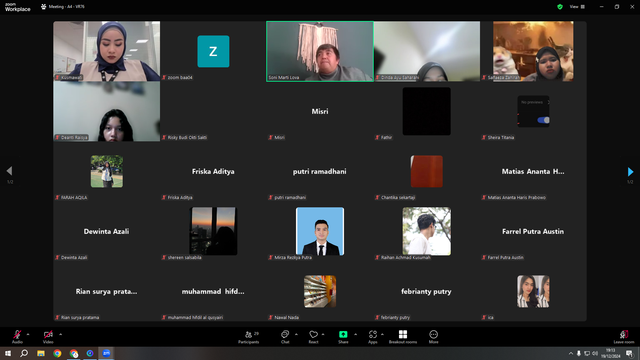Select Safaeza Zahrah's video tile
640x360 pixels.
pos(533,51)
